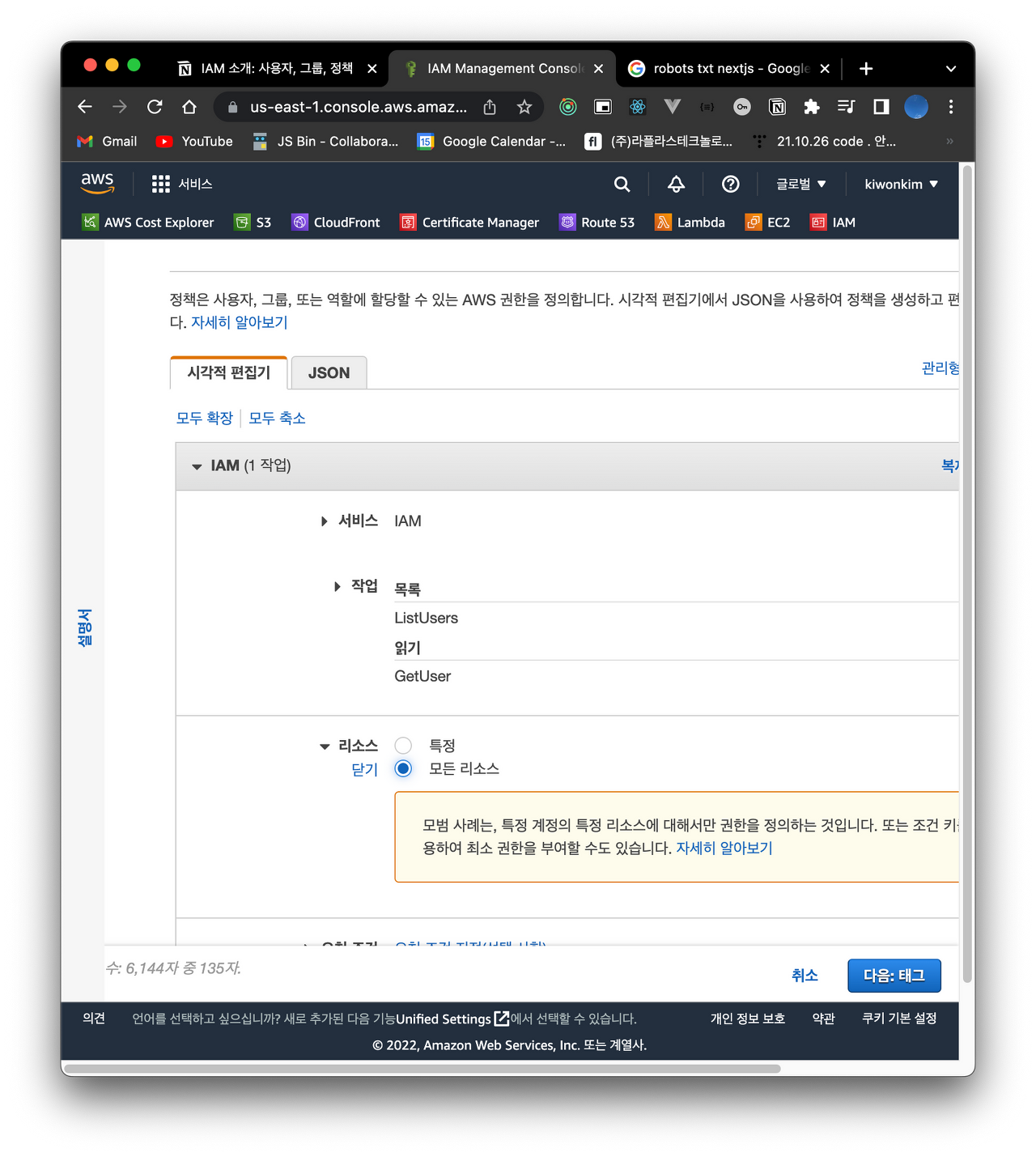Expand the 작업 row arrow
The width and height of the screenshot is (1036, 1157).
pyautogui.click(x=338, y=586)
